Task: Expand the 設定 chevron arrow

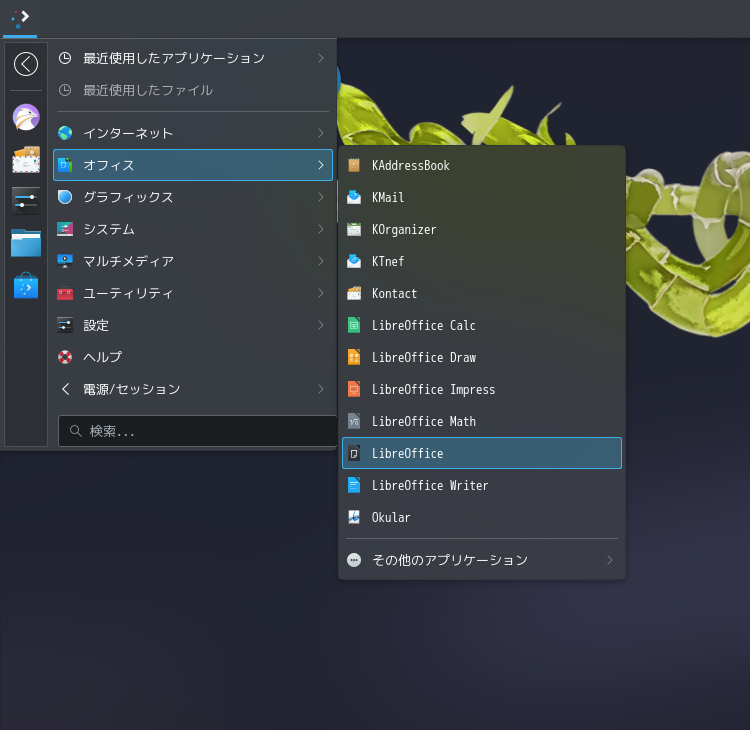Action: (321, 325)
